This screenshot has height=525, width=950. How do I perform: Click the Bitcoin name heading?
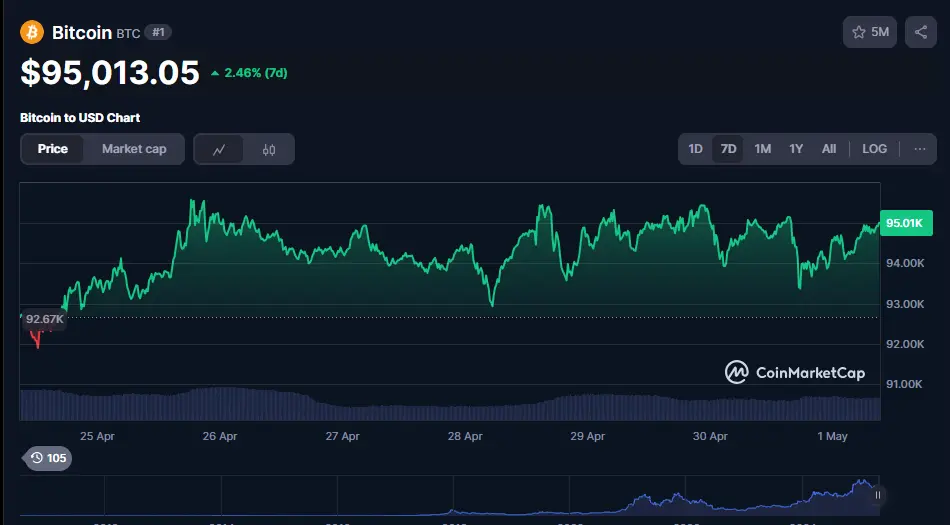pos(82,32)
